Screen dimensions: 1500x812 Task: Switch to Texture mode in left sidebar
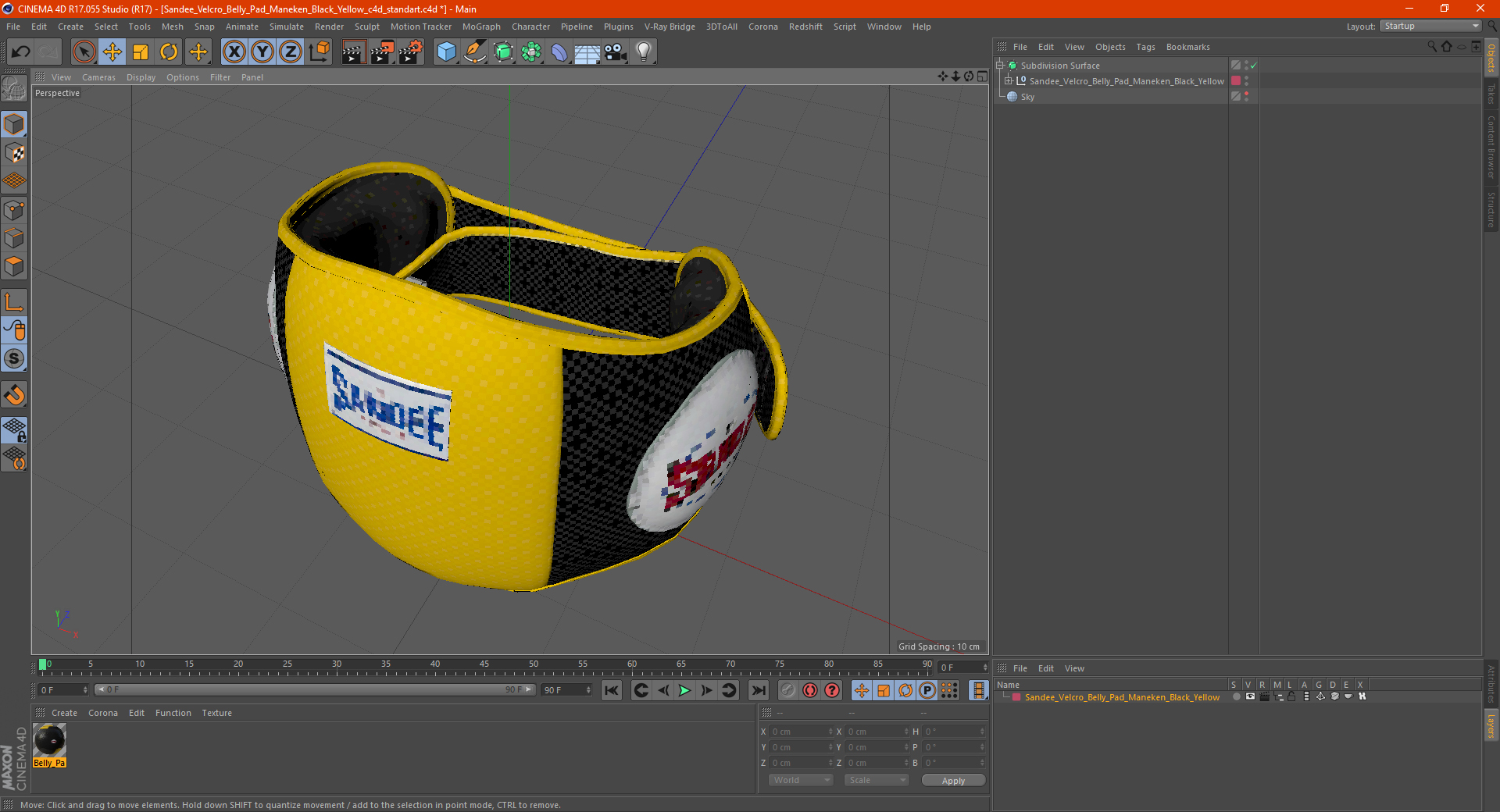point(14,153)
